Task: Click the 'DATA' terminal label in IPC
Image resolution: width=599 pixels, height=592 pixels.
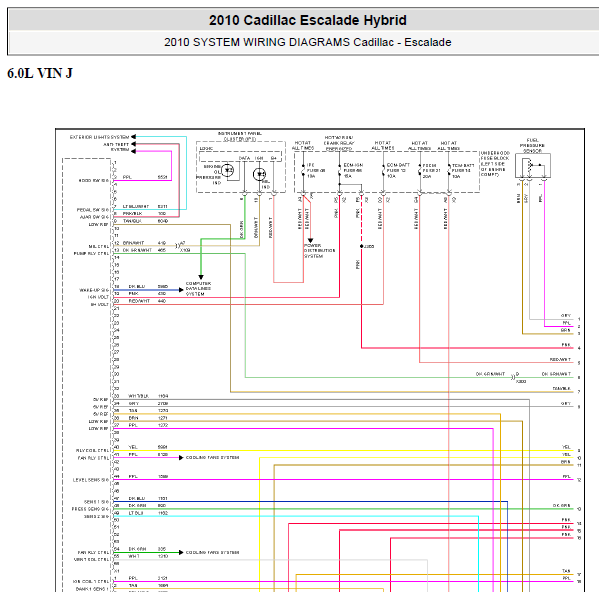Action: (244, 158)
